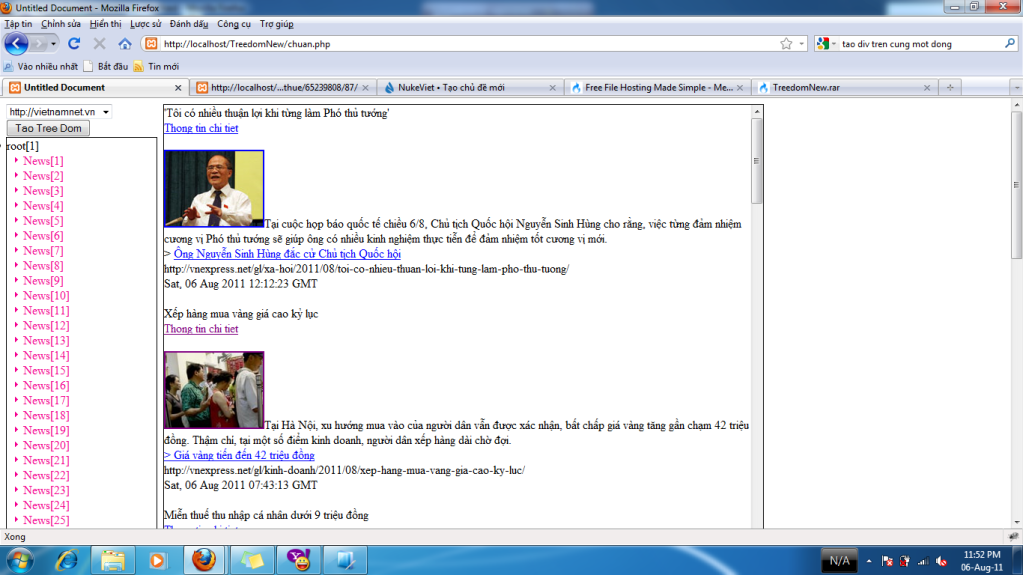Select News[14] in the tree
This screenshot has width=1023, height=575.
point(46,356)
